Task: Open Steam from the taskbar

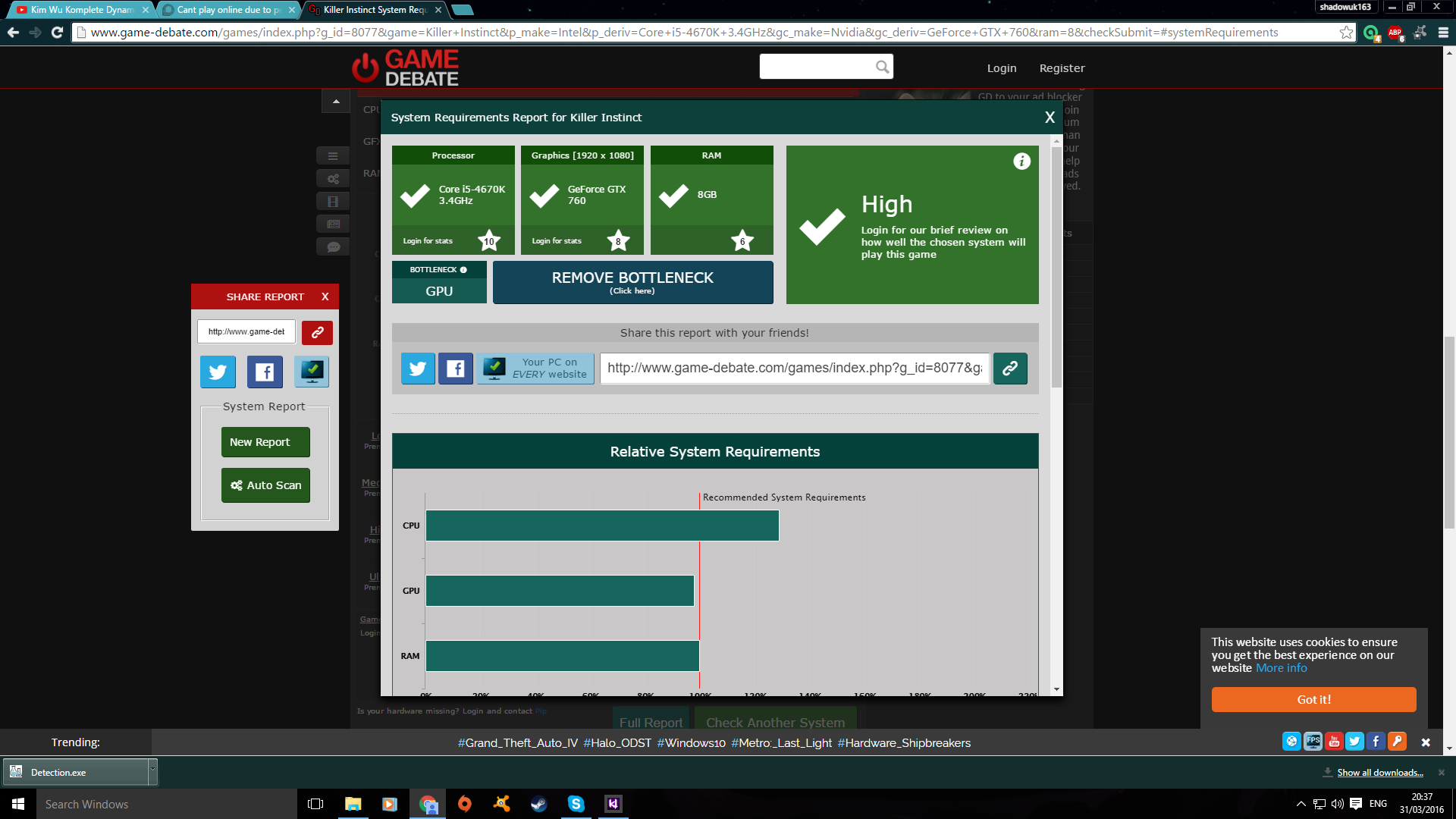Action: 538,804
